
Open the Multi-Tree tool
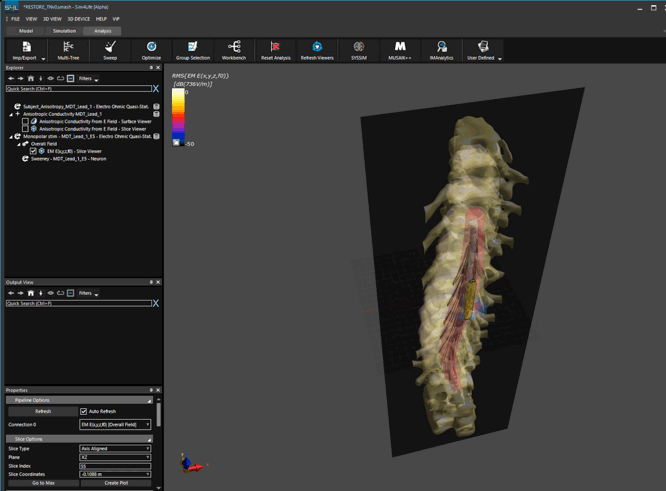(68, 50)
